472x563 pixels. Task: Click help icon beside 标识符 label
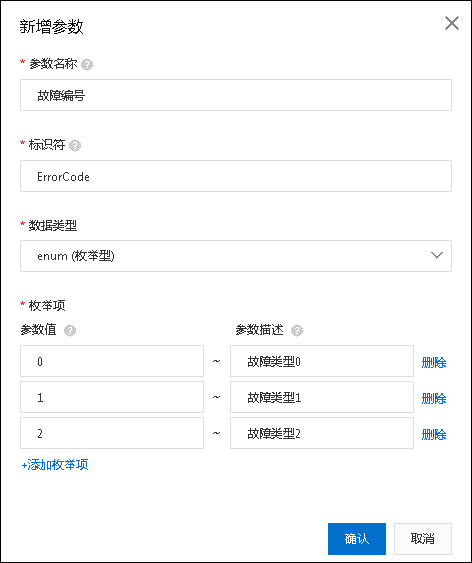point(75,145)
